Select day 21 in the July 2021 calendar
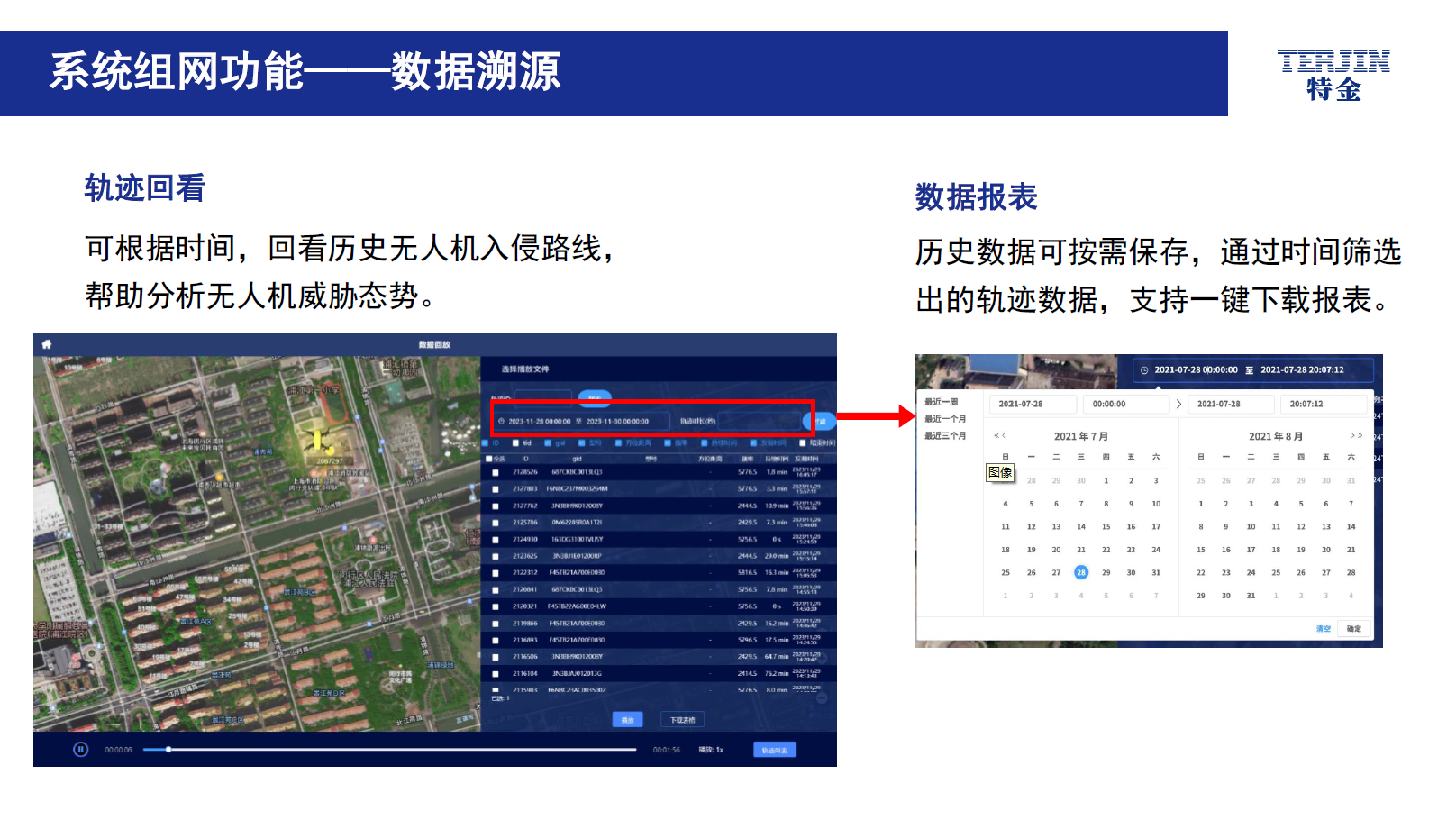This screenshot has height=820, width=1456. [1081, 550]
